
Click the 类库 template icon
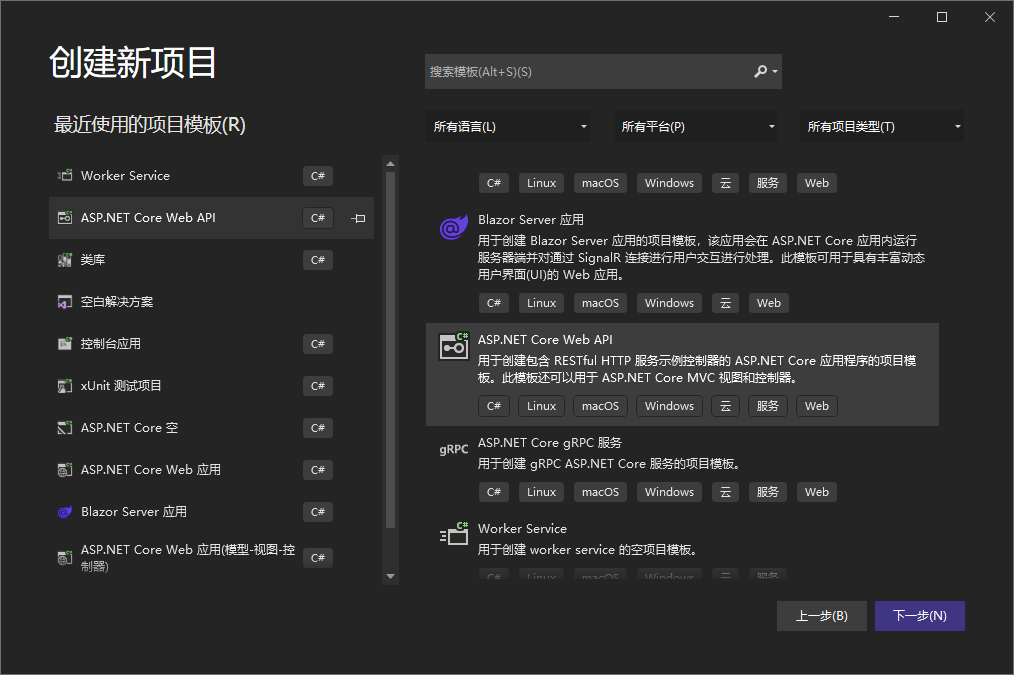coord(65,260)
